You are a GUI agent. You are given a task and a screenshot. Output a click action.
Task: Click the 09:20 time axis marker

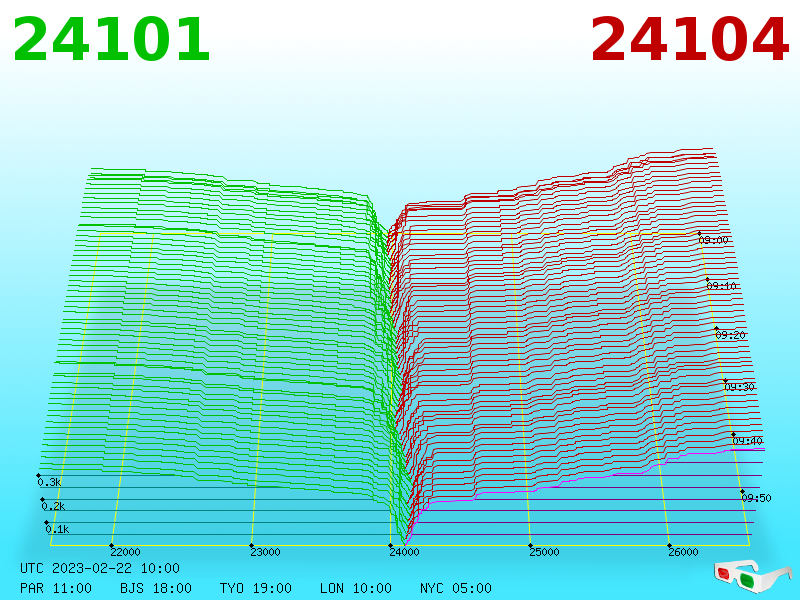click(x=731, y=335)
